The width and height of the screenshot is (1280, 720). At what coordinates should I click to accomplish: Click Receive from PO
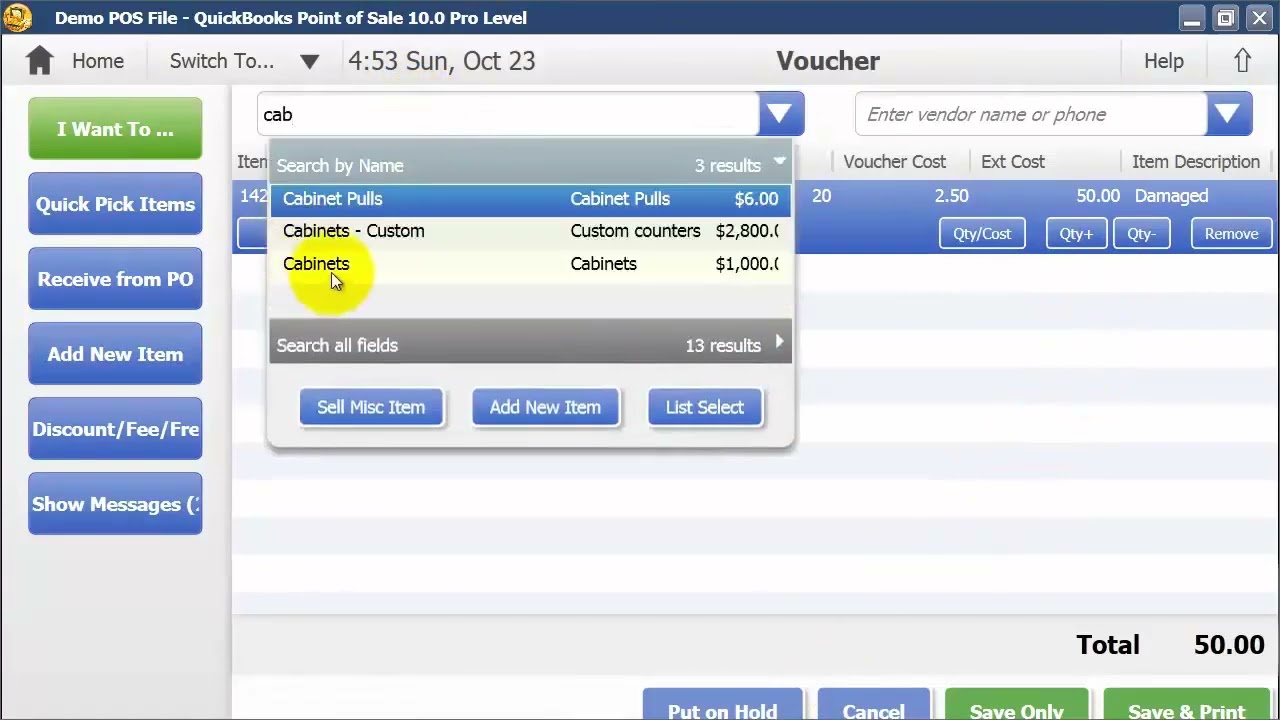[115, 279]
